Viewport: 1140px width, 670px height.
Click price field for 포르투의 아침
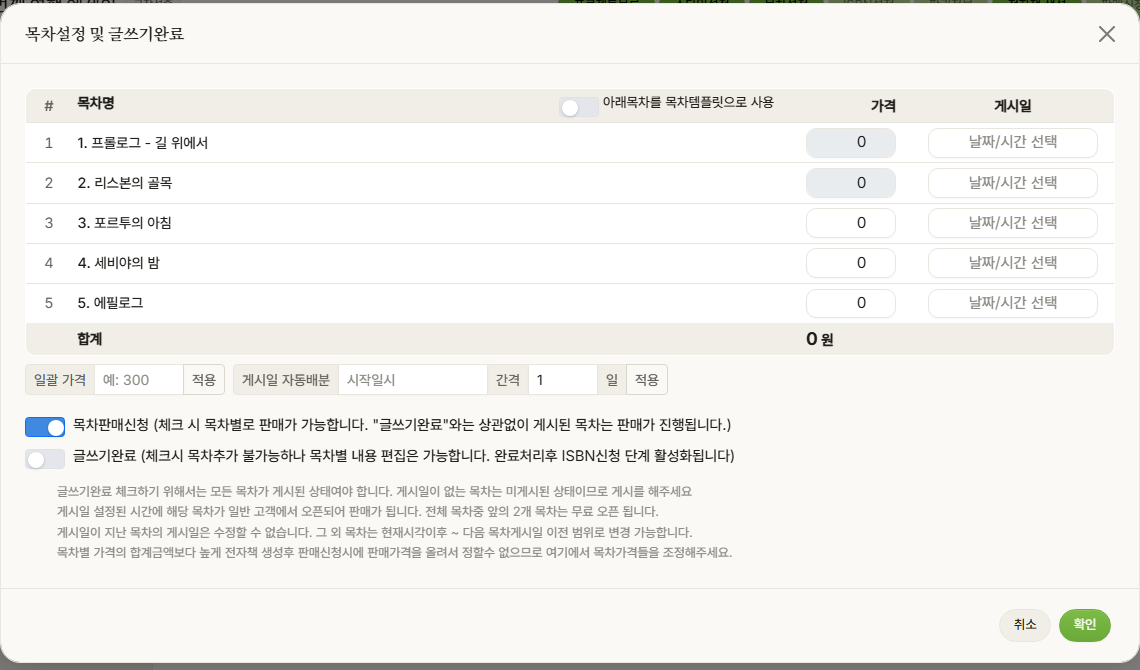[851, 223]
